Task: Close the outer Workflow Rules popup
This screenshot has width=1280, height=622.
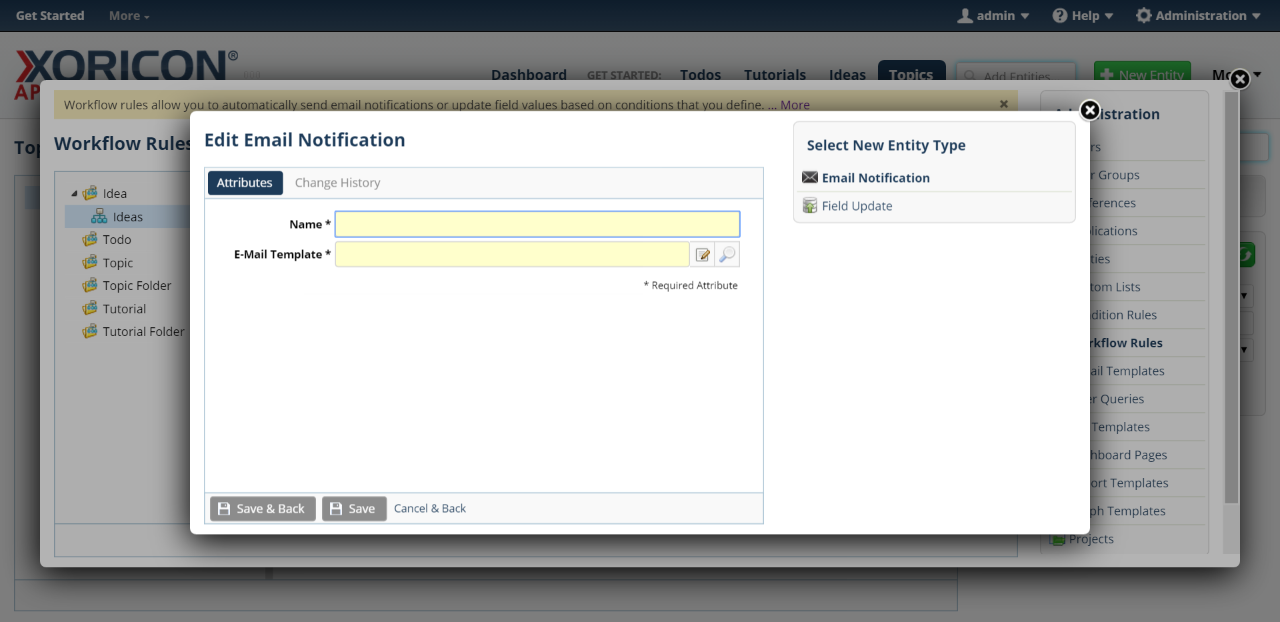Action: [x=1239, y=79]
